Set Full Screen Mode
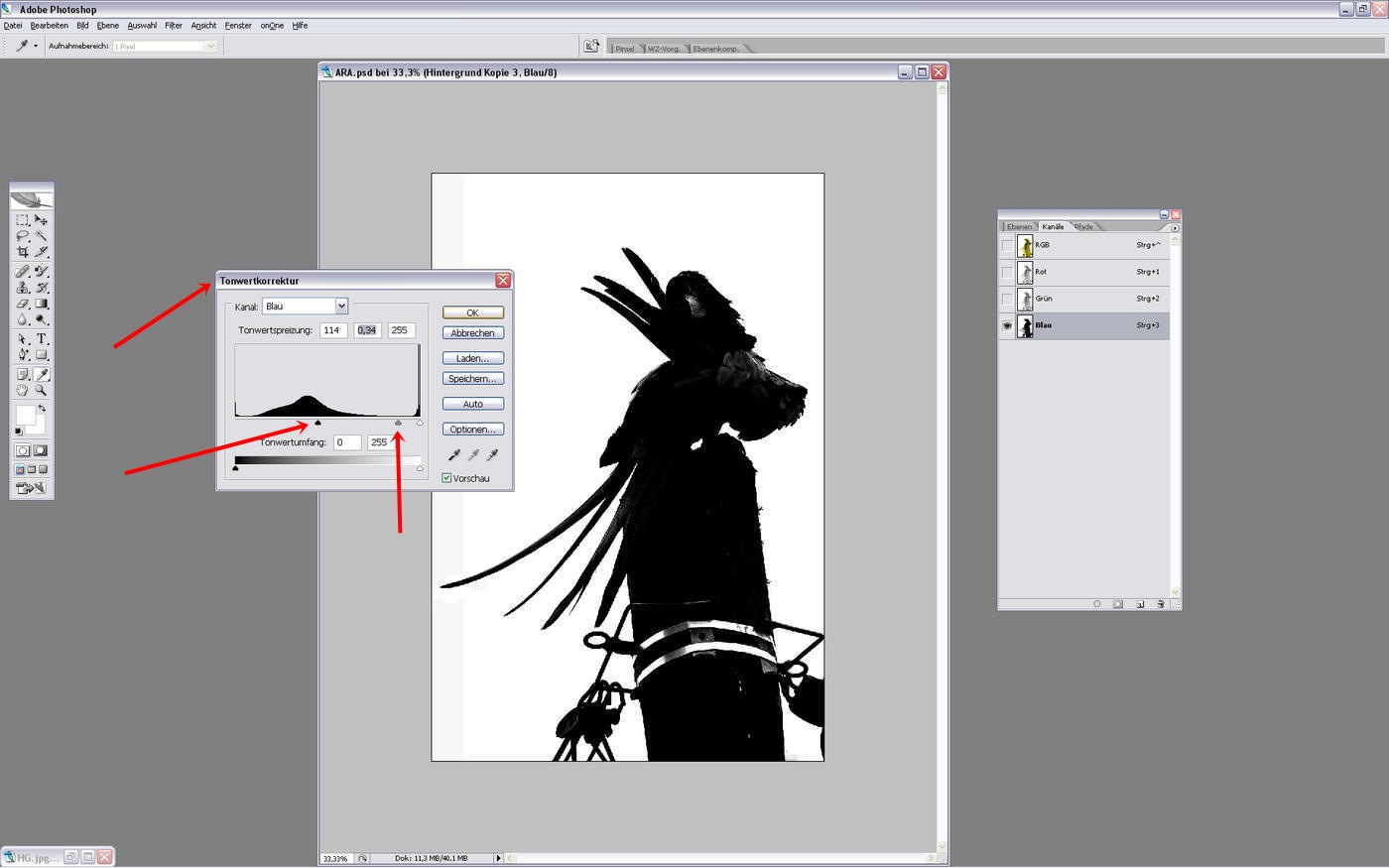Viewport: 1389px width, 868px height. (43, 469)
